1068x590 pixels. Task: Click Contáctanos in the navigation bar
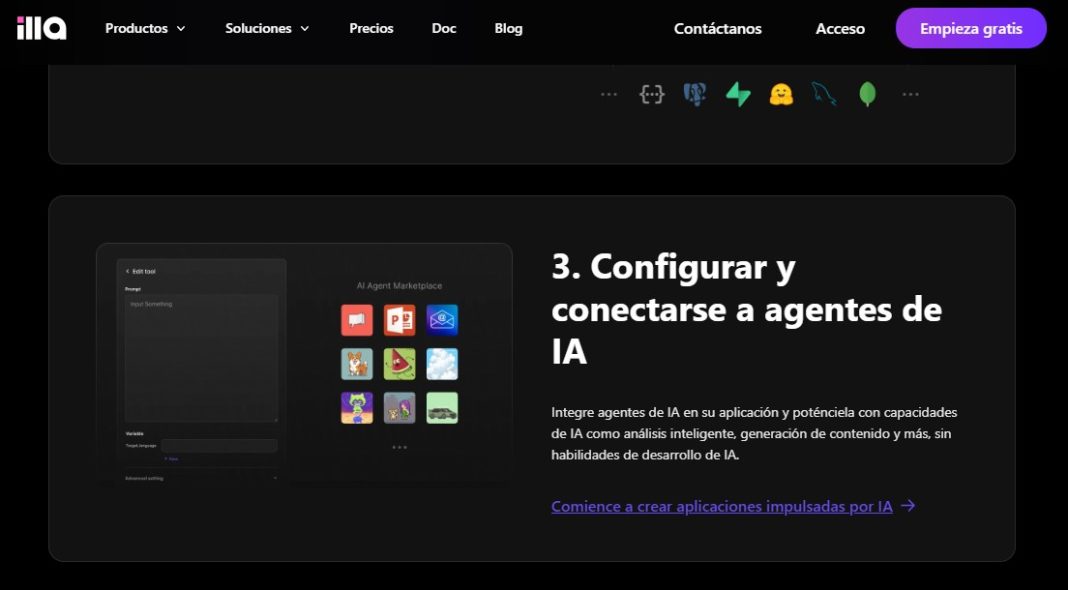click(717, 28)
